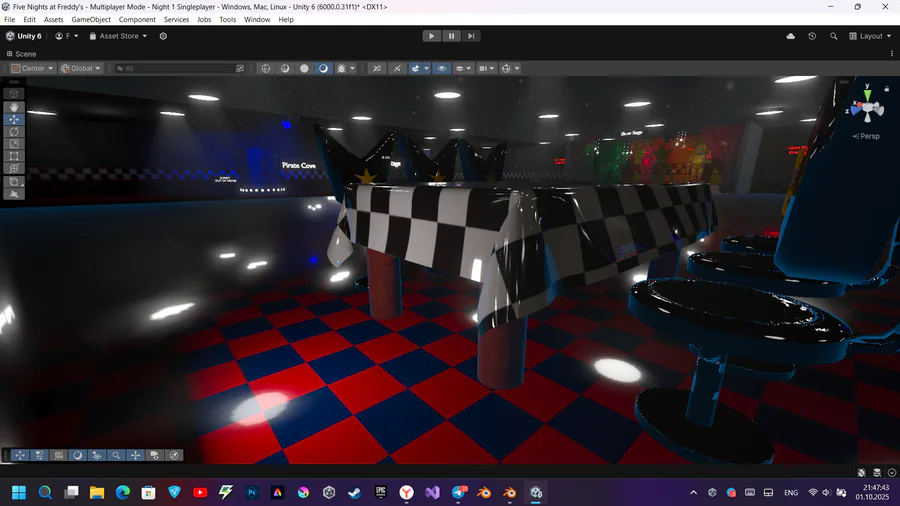The width and height of the screenshot is (900, 506).
Task: Select the bottom terrain tool in overlay
Action: click(x=14, y=194)
